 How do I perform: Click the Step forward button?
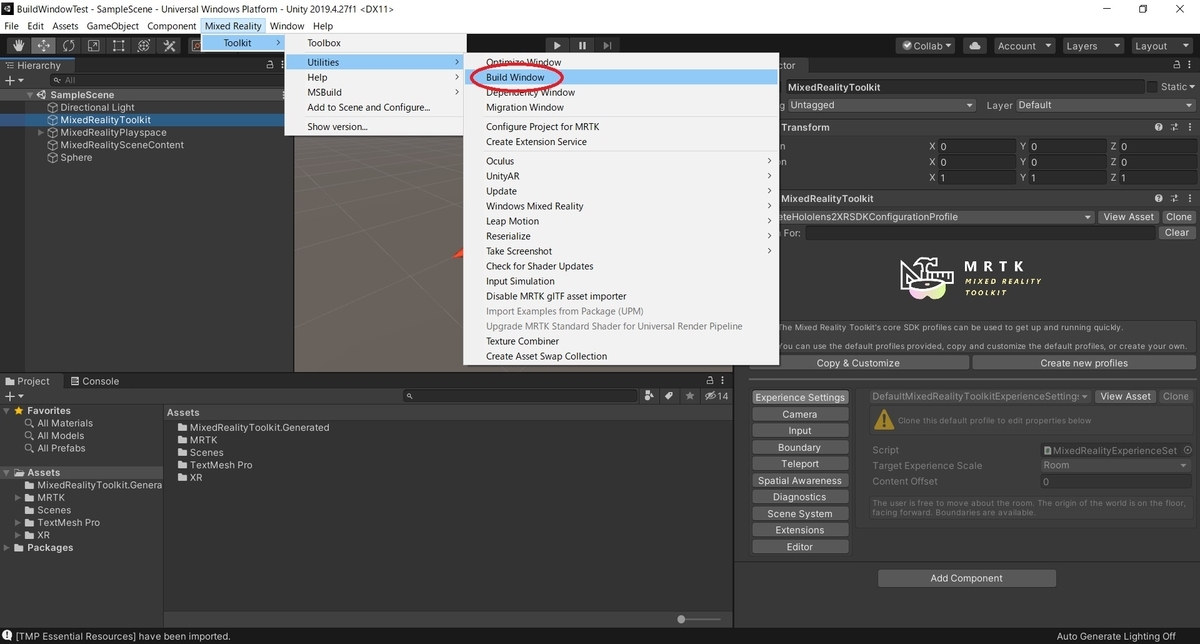[x=607, y=46]
